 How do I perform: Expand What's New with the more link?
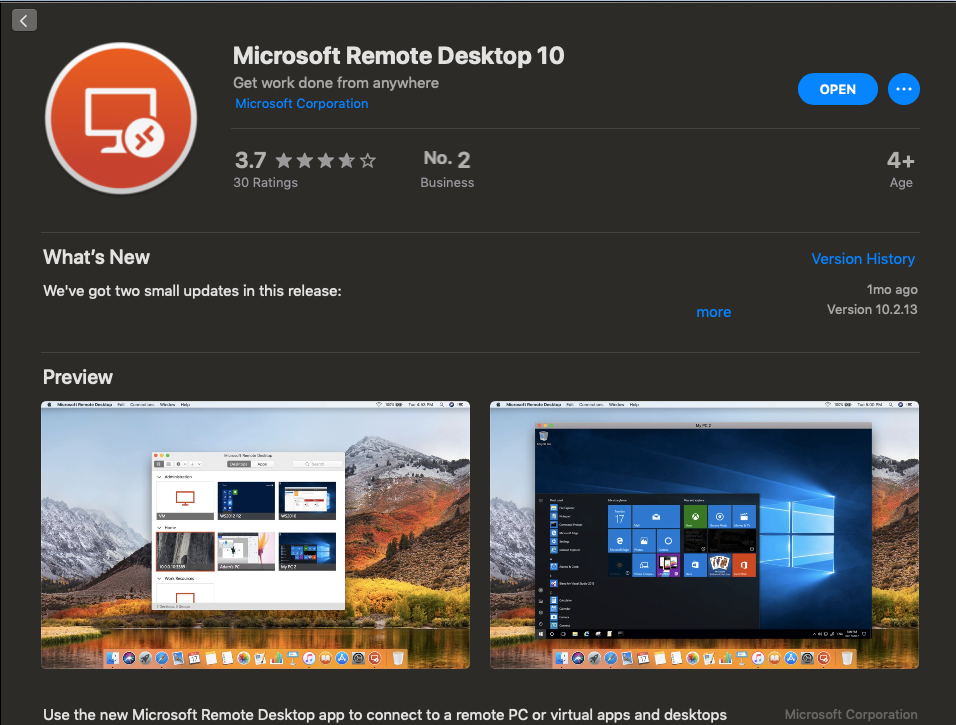[713, 312]
